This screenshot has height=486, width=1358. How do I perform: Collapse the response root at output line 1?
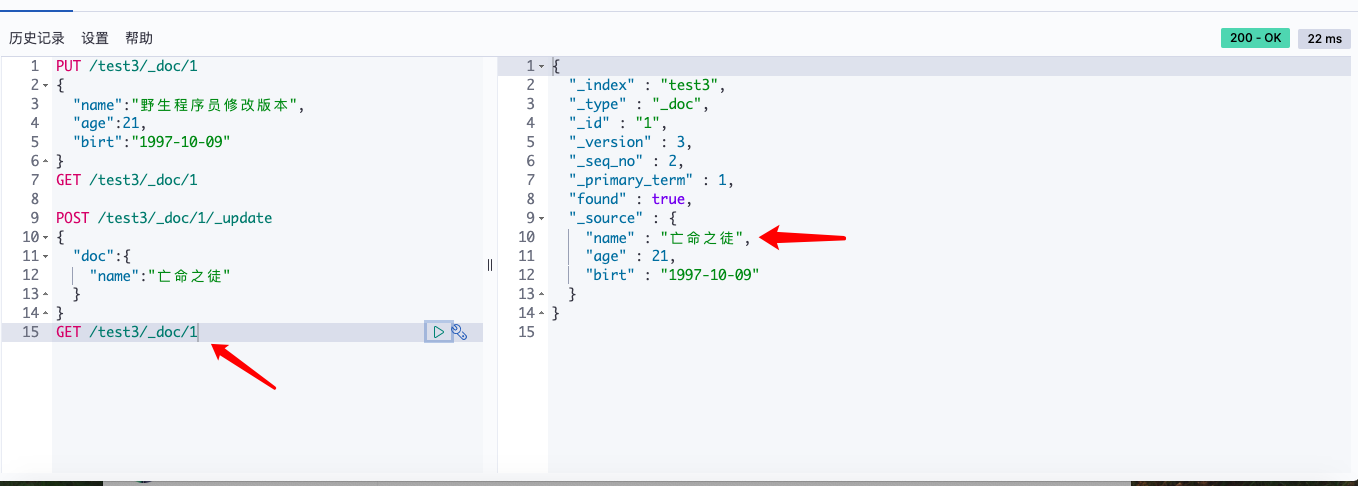click(x=541, y=66)
